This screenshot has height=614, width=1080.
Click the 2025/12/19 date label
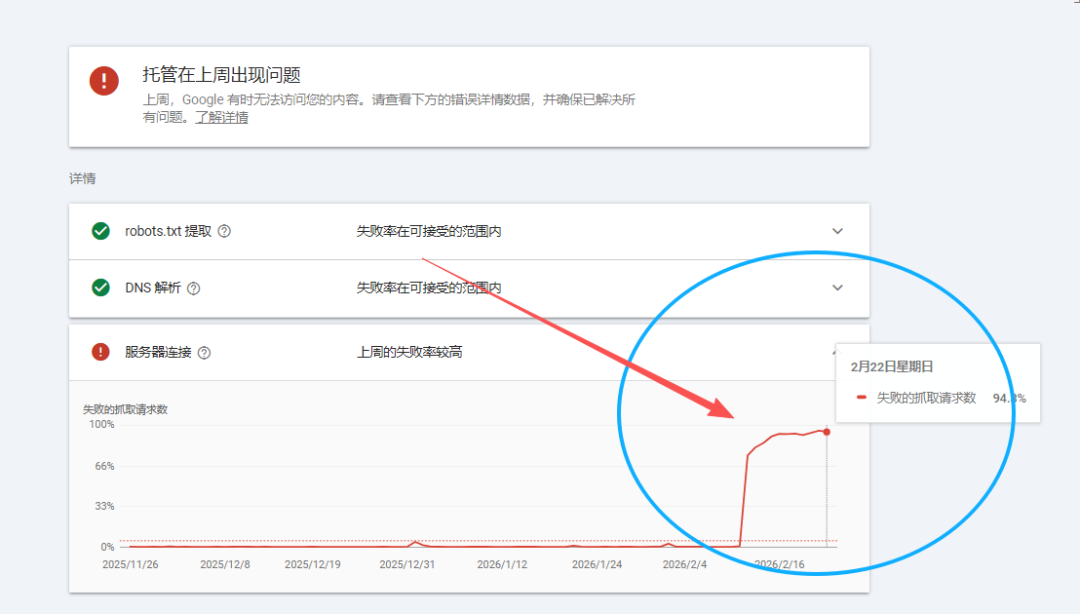313,564
